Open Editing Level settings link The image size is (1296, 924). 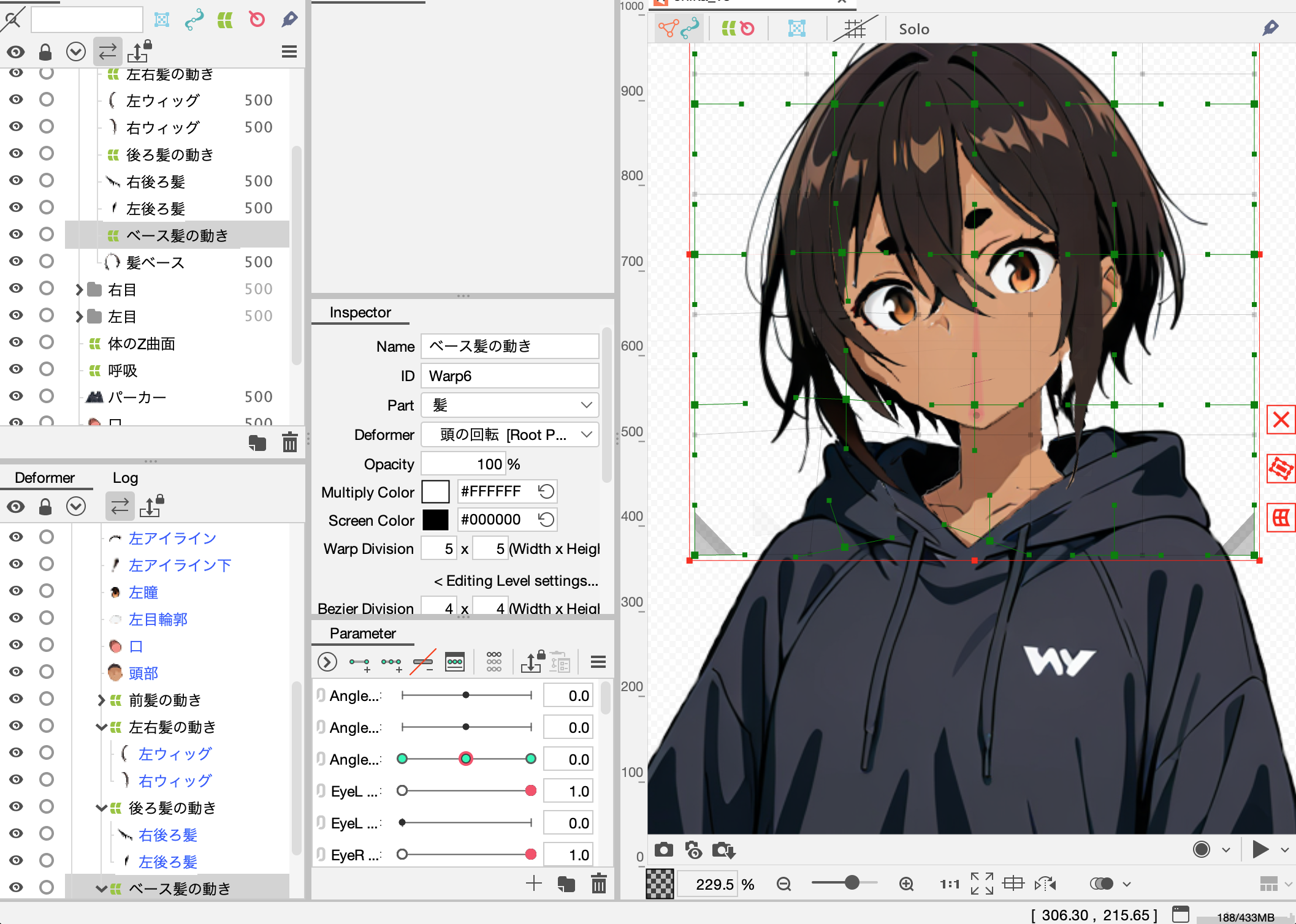(516, 580)
